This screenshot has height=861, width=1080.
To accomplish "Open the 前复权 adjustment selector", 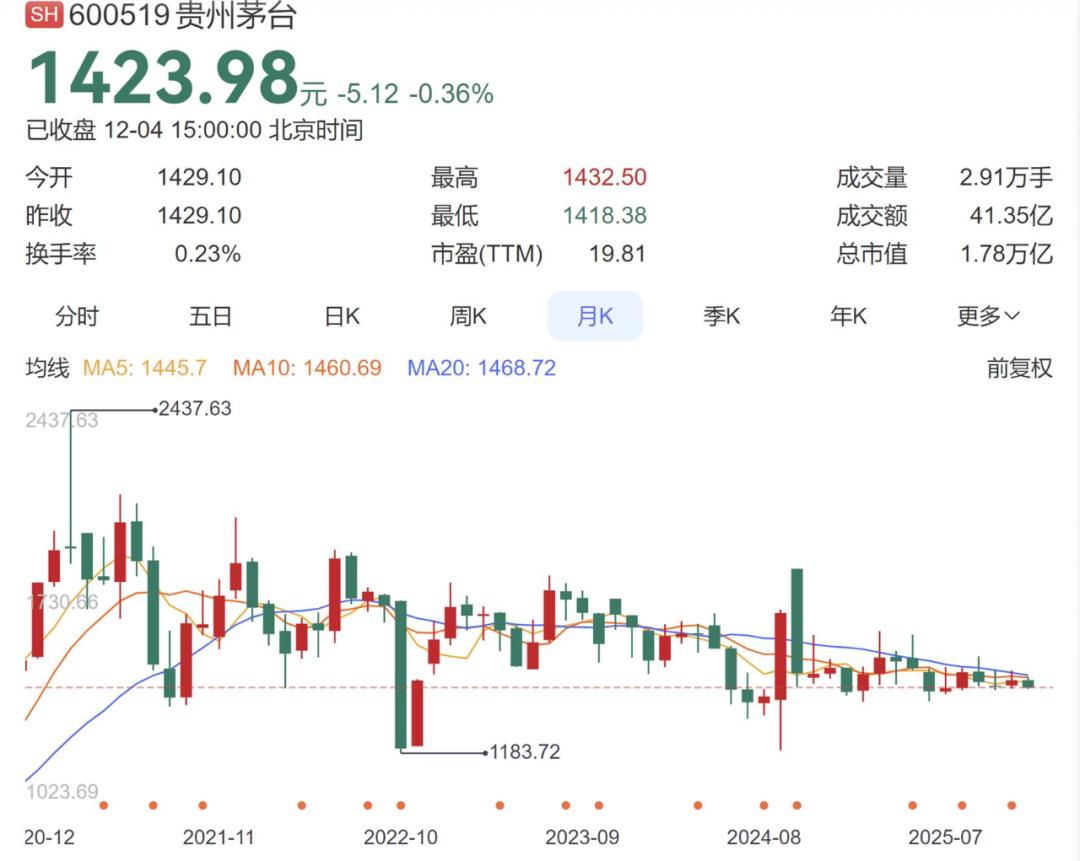I will point(1019,368).
